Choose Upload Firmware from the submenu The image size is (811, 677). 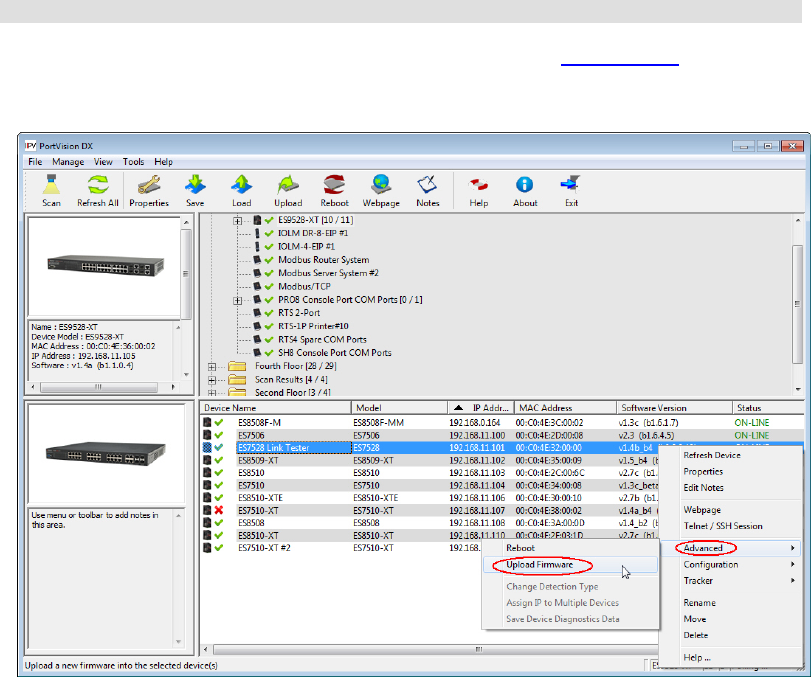pos(570,565)
